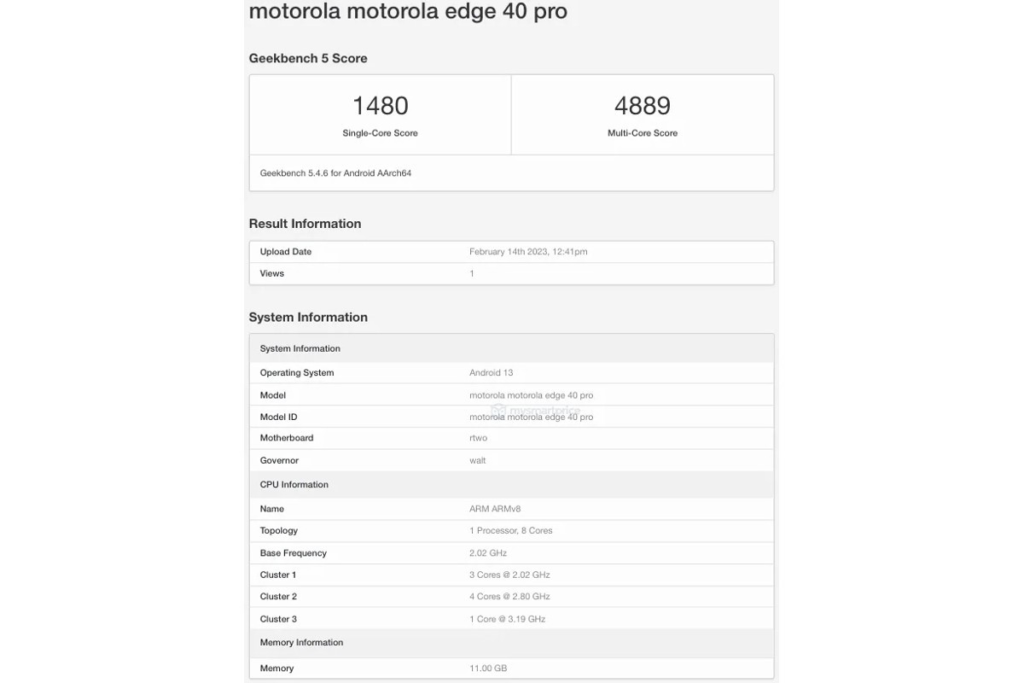Click the Model ID row value
The width and height of the screenshot is (1024, 683).
(x=531, y=417)
